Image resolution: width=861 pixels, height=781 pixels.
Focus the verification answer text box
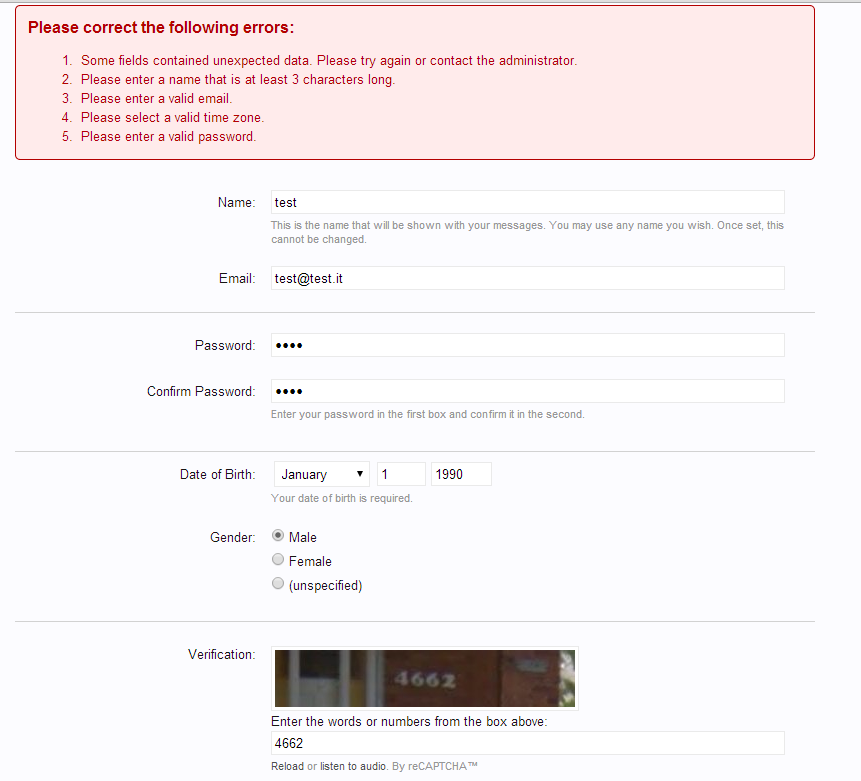pyautogui.click(x=527, y=743)
